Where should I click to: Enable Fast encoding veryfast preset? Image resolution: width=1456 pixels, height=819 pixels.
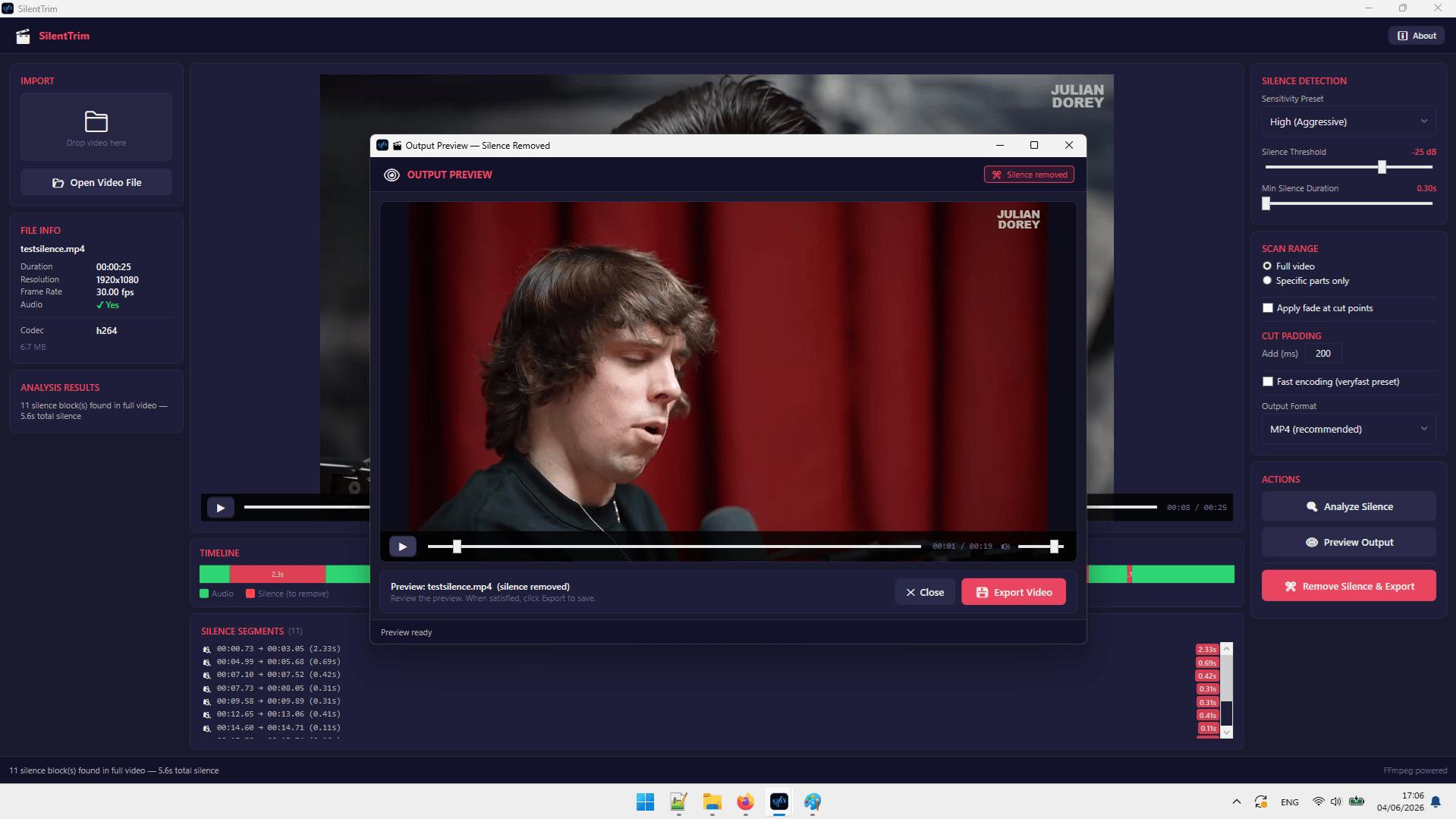(x=1268, y=382)
